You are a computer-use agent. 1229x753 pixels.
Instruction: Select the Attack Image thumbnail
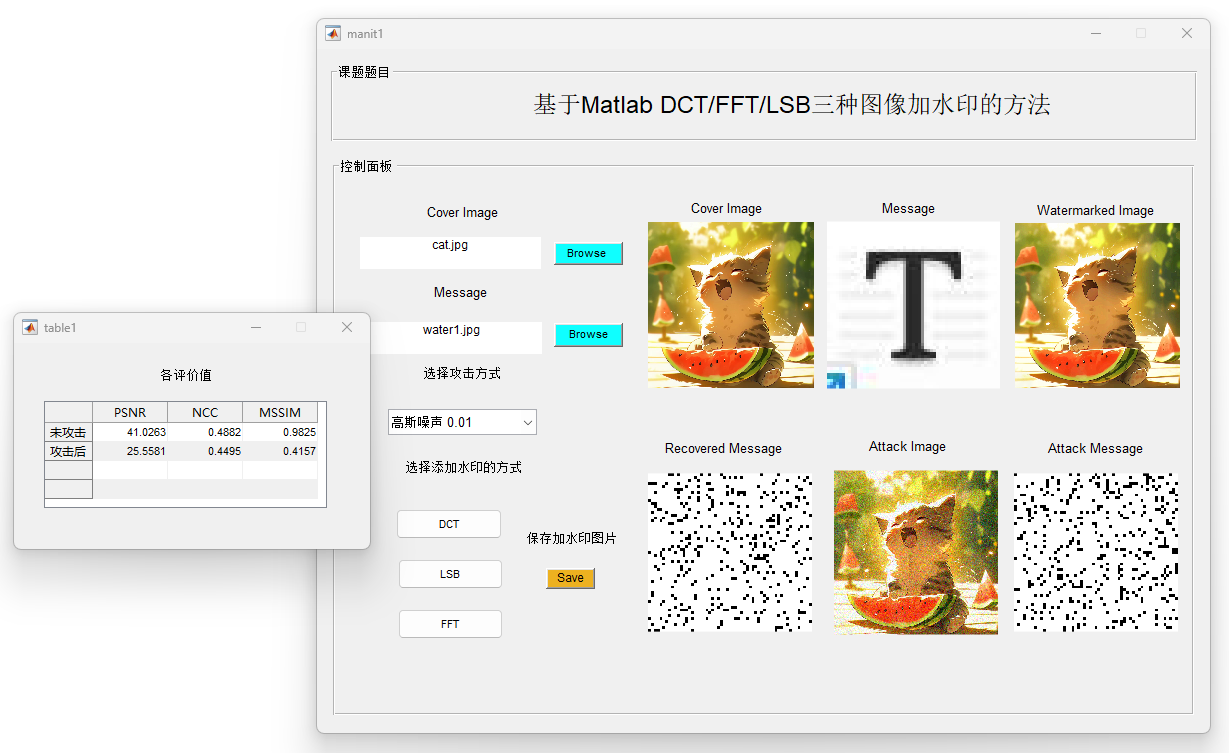tap(916, 552)
